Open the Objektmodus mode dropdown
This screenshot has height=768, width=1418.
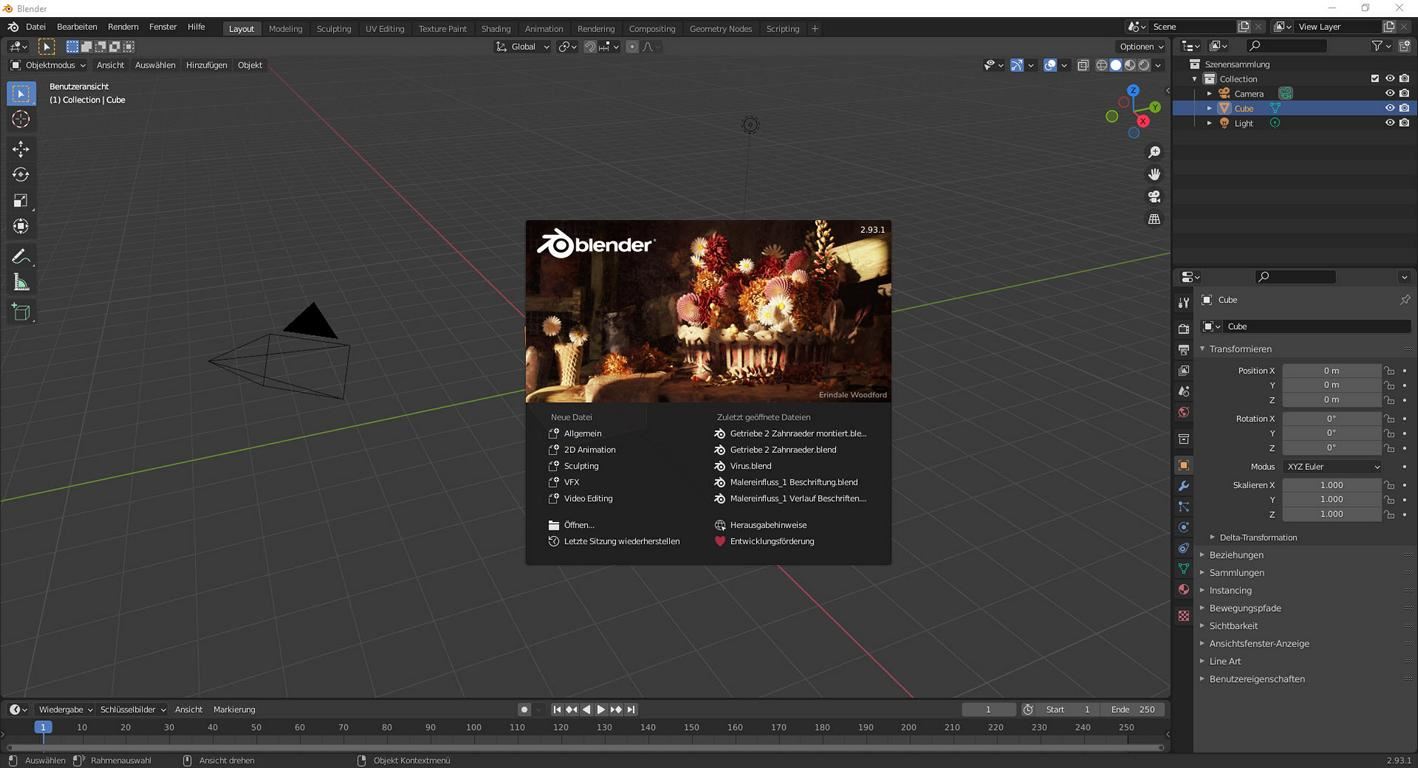pyautogui.click(x=48, y=65)
